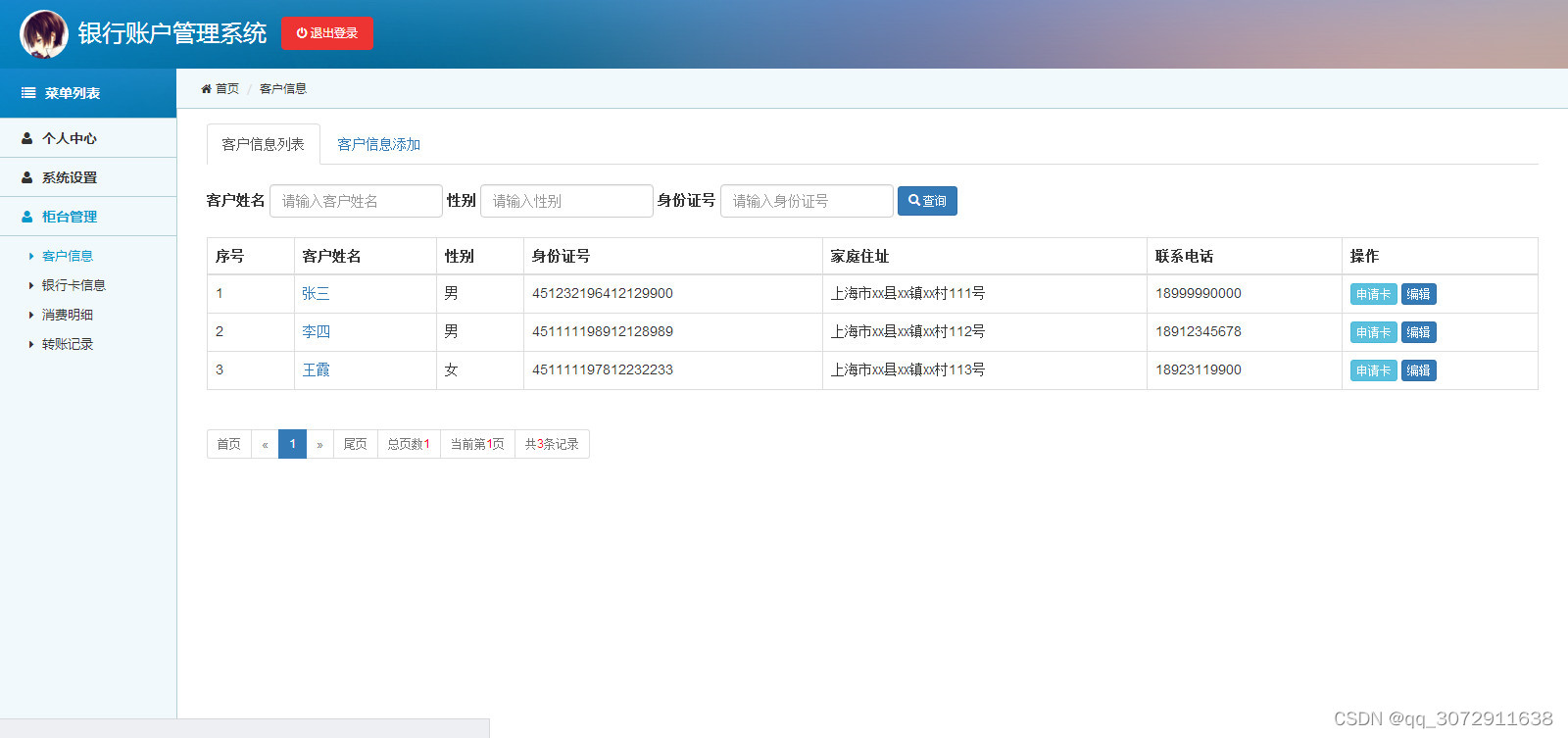
Task: Click the 银行账户管理系统 title
Action: (x=172, y=33)
